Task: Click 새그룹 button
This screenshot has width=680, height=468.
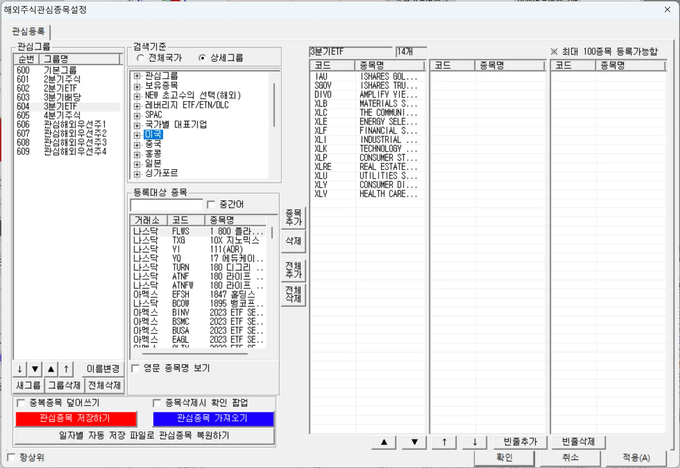Action: tap(29, 386)
